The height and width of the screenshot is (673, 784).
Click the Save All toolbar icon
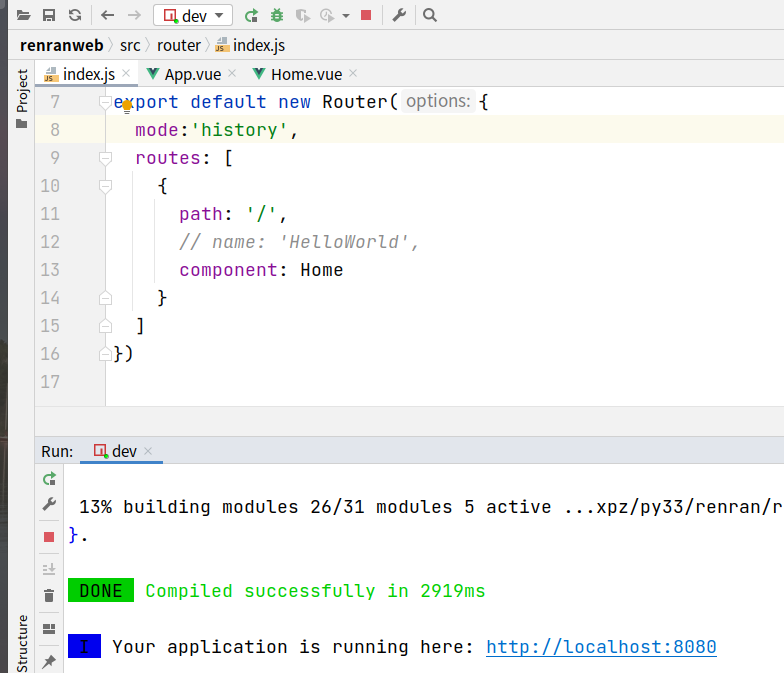point(49,15)
